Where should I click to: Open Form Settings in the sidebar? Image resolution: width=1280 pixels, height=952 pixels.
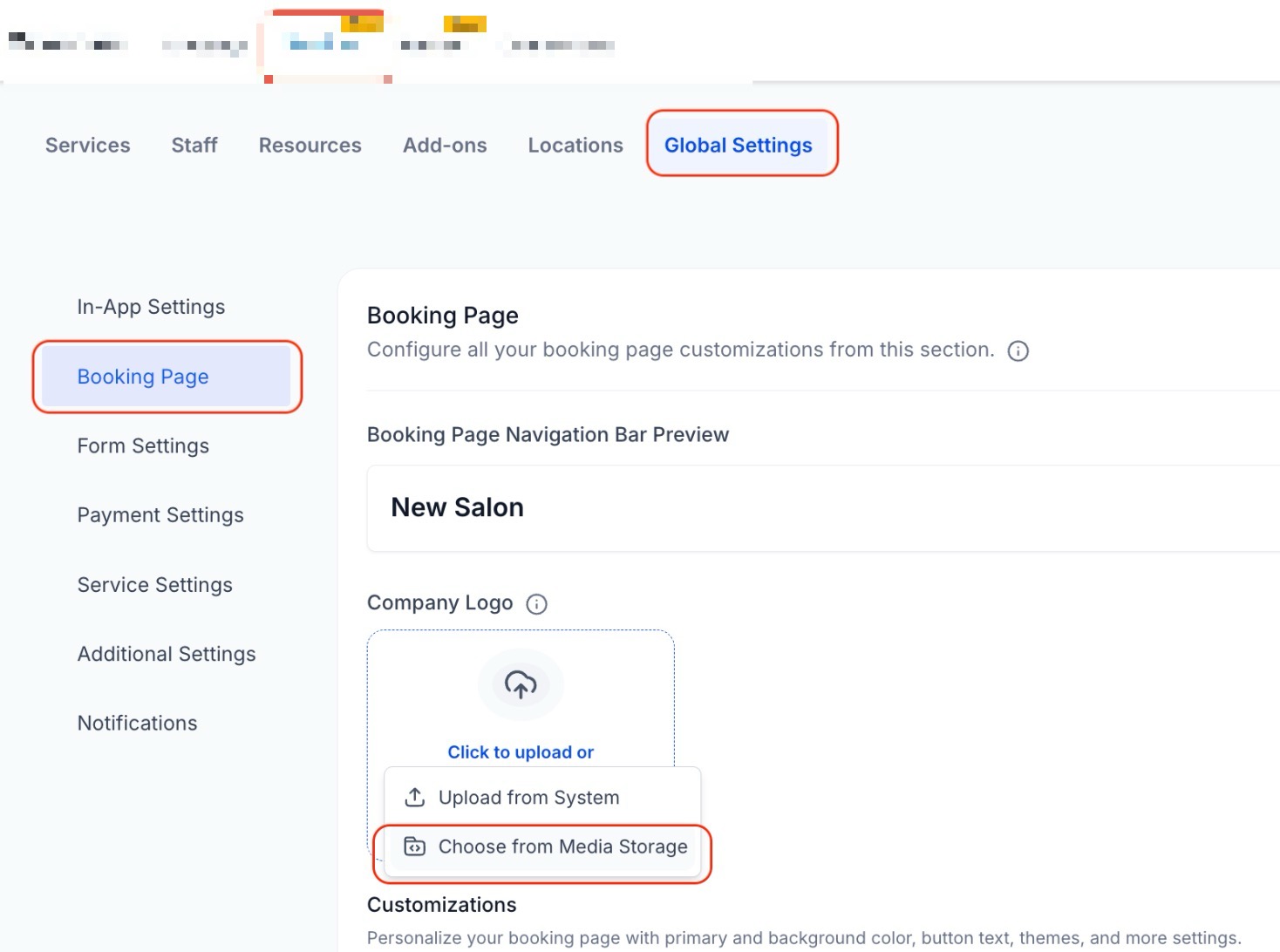pos(143,446)
